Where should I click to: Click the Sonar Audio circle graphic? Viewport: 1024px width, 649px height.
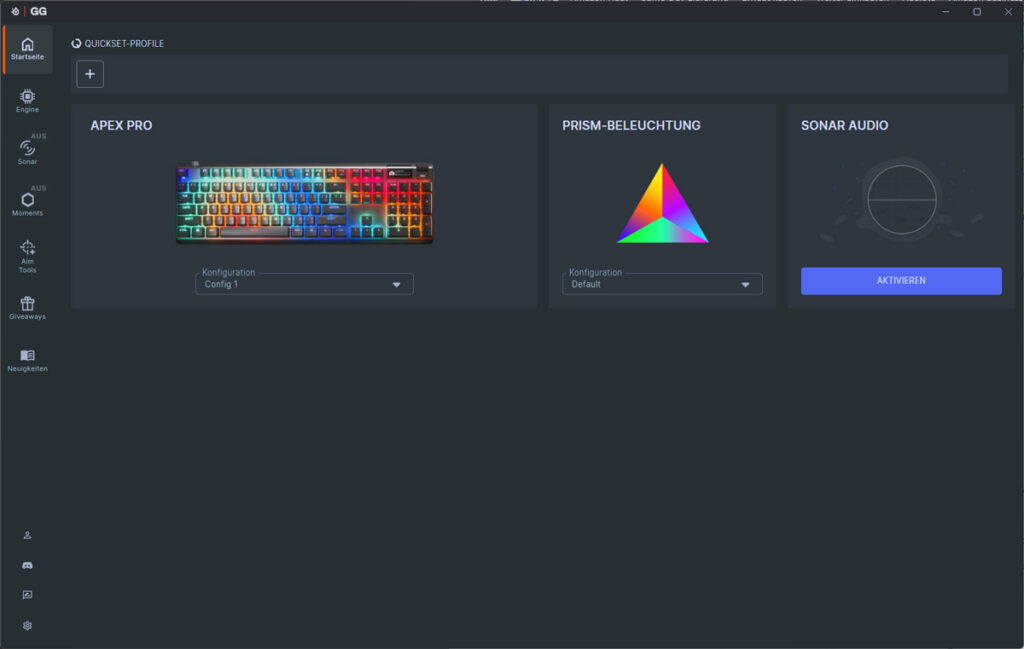click(902, 199)
